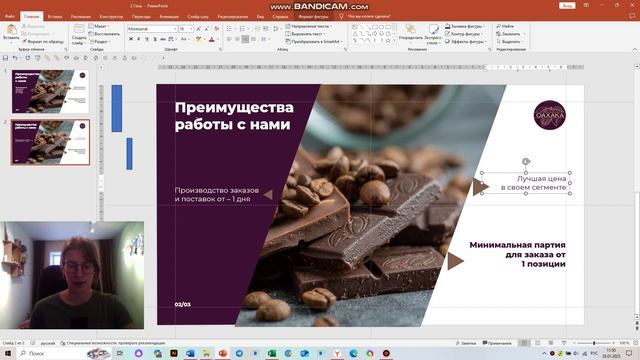This screenshot has height=360, width=640.
Task: Expand the shapes gallery more arrow
Action: pos(394,41)
